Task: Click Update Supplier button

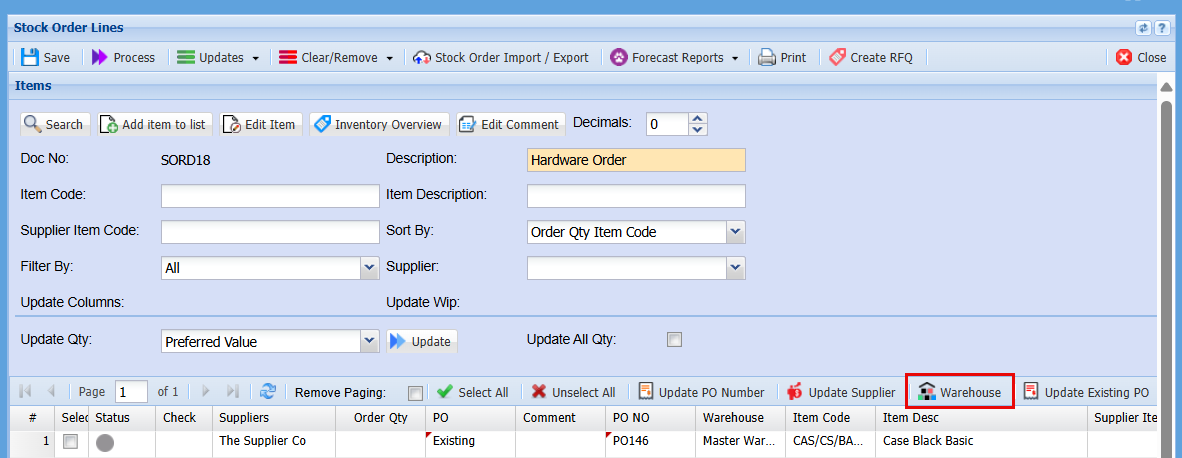Action: (841, 392)
